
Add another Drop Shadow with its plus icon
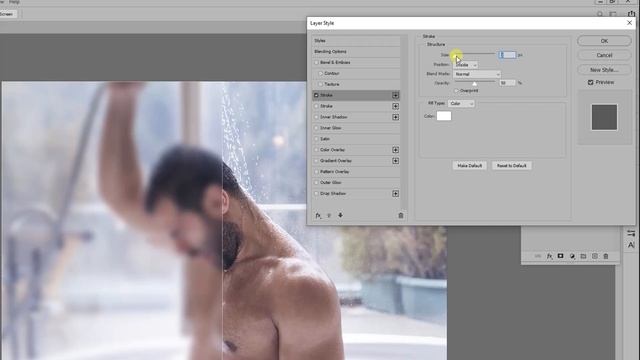(x=396, y=193)
